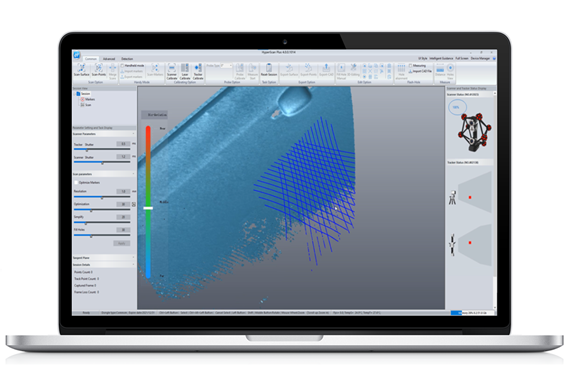Open the Fill Hole Manual tool
The height and width of the screenshot is (392, 569).
click(341, 72)
